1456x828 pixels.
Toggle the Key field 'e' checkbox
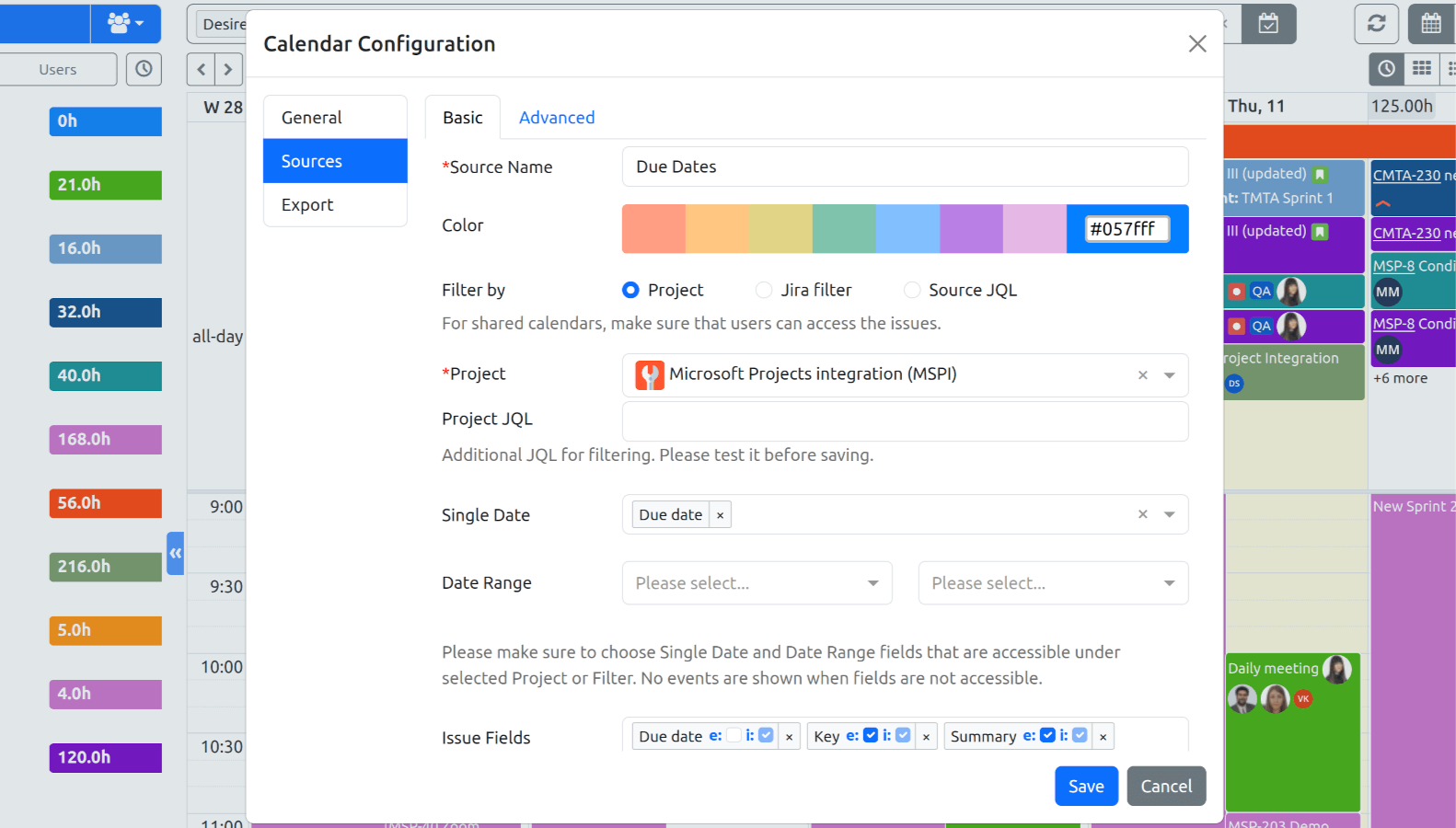(x=870, y=735)
